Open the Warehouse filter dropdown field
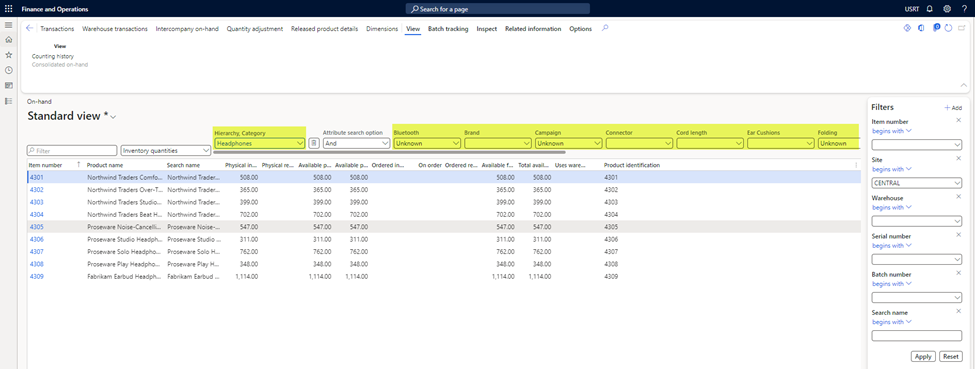The height and width of the screenshot is (369, 975). (x=917, y=221)
